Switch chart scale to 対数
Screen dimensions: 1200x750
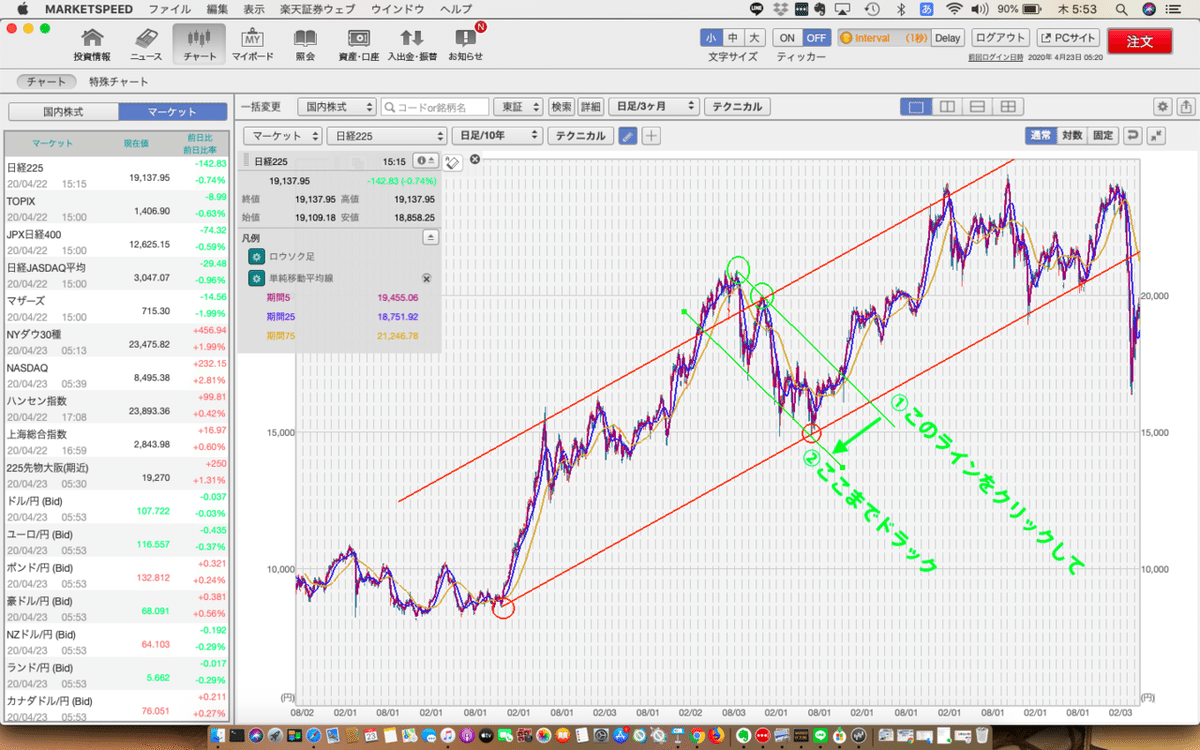point(1072,136)
